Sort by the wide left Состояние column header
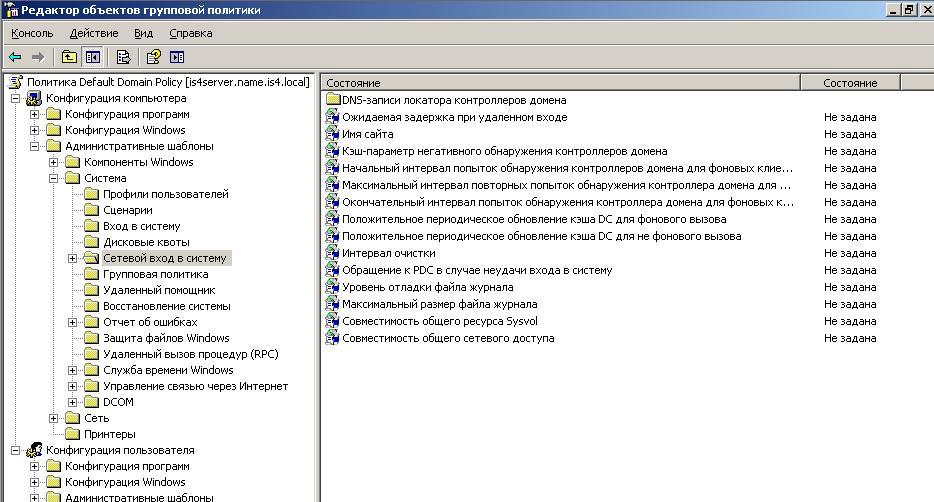This screenshot has height=502, width=934. (561, 83)
